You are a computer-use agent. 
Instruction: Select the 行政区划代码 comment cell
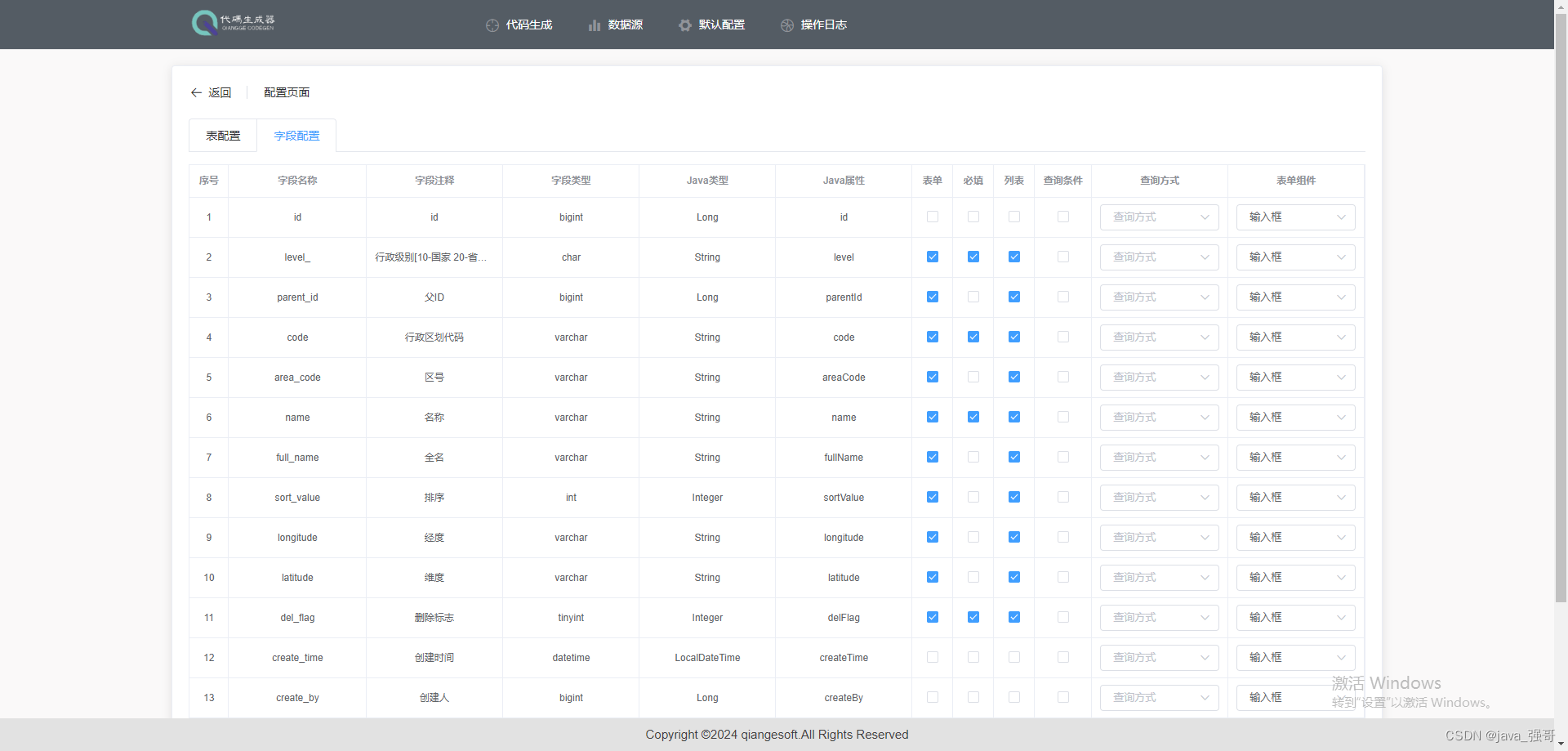(434, 338)
